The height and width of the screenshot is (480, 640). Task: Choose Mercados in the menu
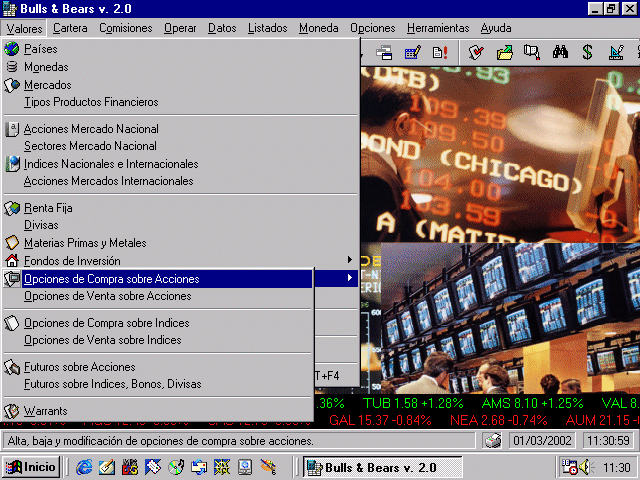coord(181,85)
